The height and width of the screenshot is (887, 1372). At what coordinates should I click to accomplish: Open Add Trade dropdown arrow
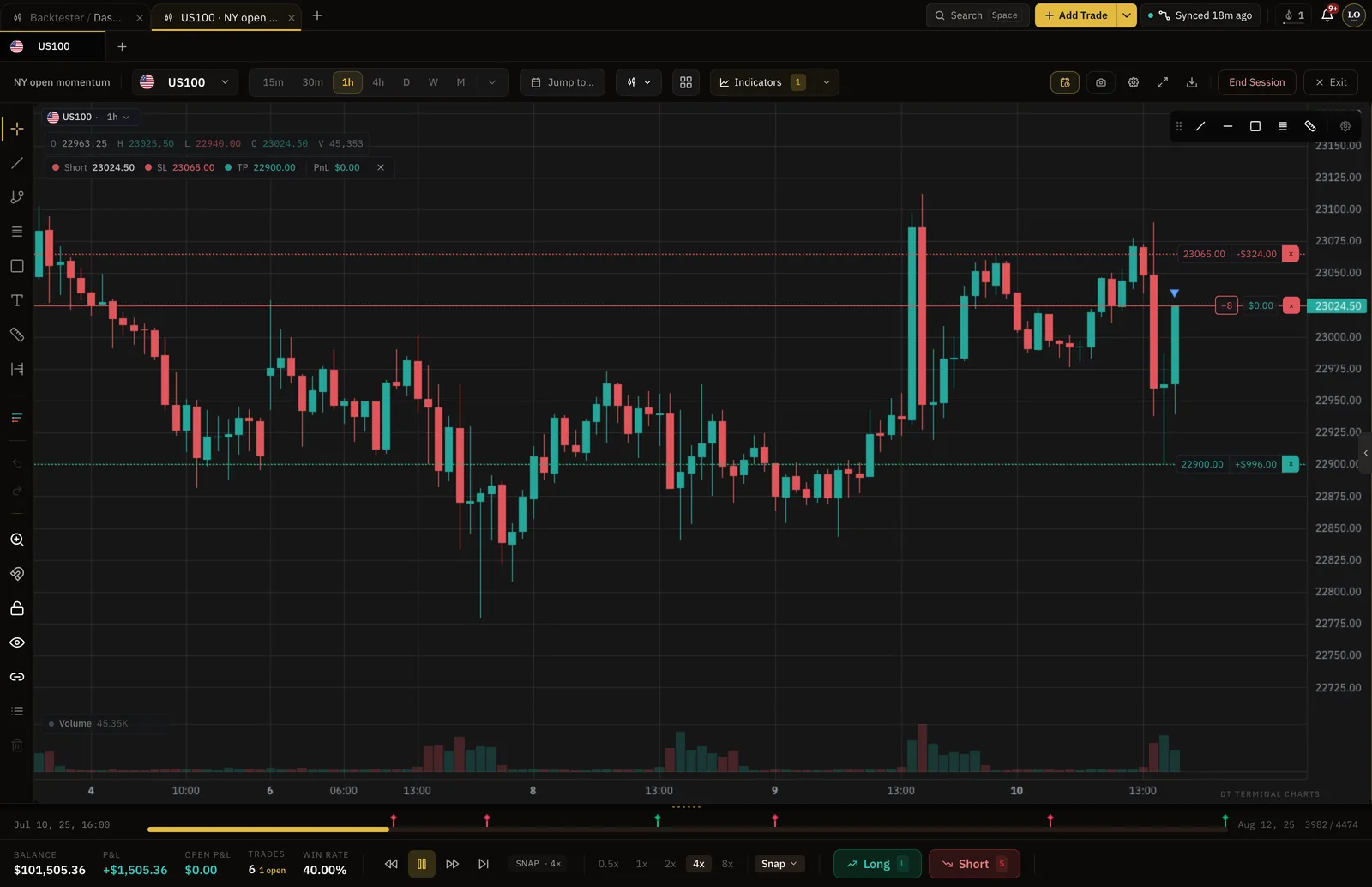click(1127, 15)
